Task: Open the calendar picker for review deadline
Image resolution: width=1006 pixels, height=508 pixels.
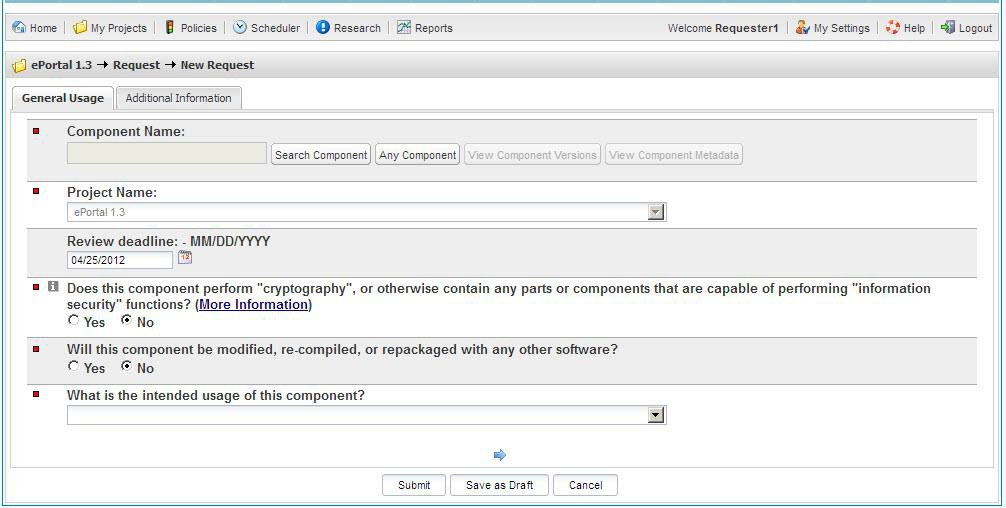Action: point(185,258)
